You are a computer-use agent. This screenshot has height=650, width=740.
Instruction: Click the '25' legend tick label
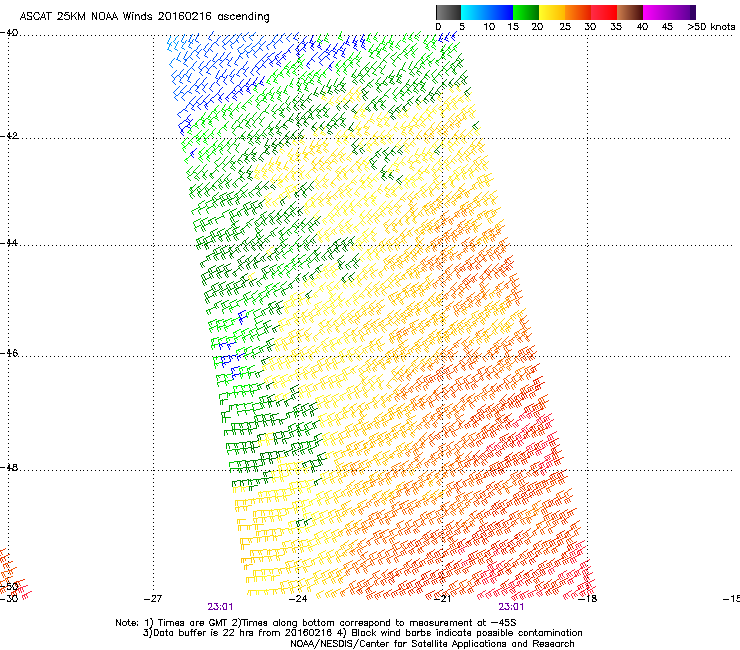coord(565,27)
